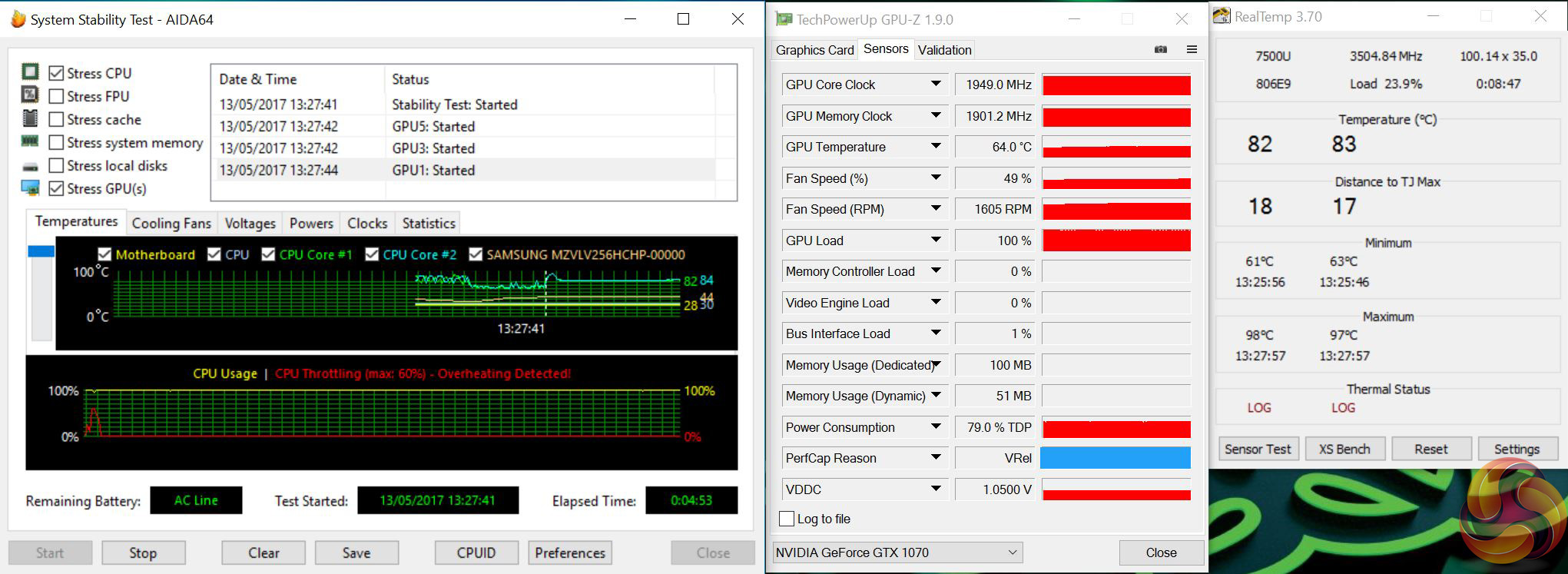Click the RealTemp title bar app icon
1568x574 pixels.
1222,16
